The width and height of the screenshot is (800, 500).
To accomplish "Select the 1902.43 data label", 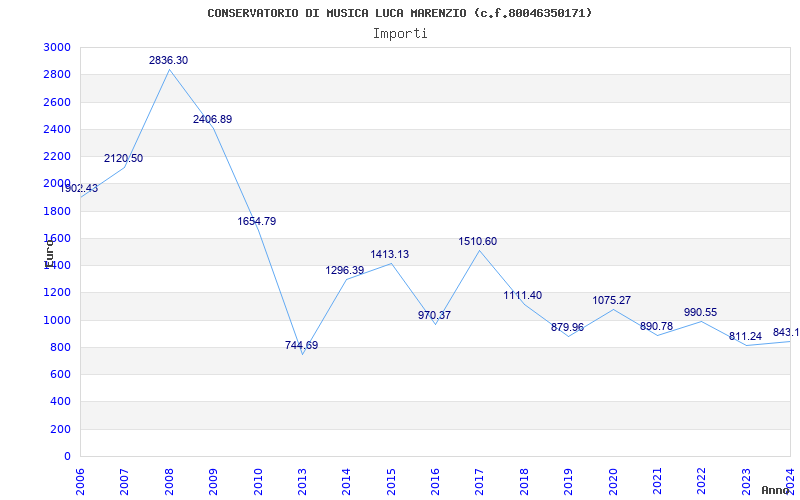I will pyautogui.click(x=79, y=188).
